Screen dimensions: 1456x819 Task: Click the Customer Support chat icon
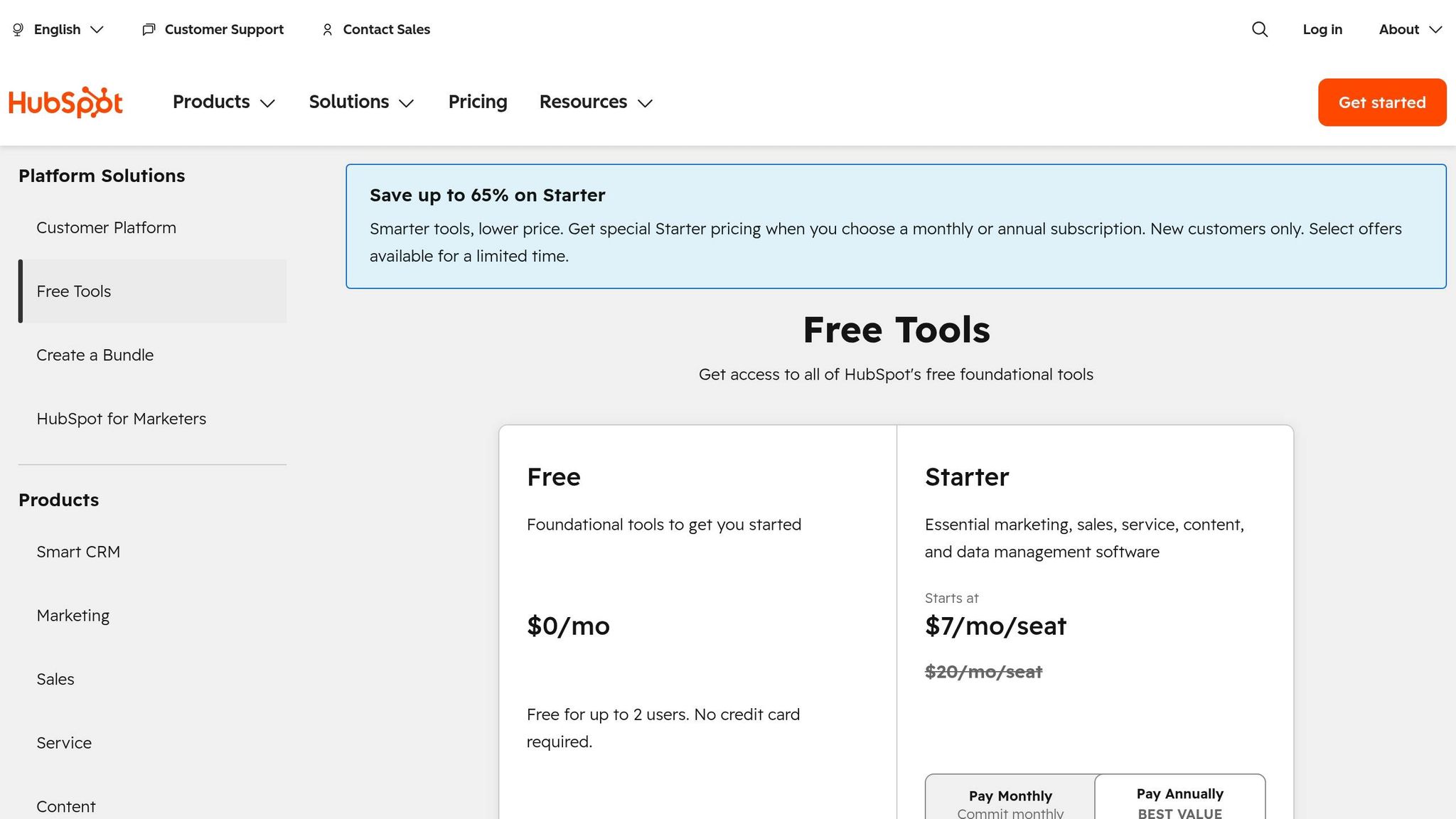coord(149,29)
